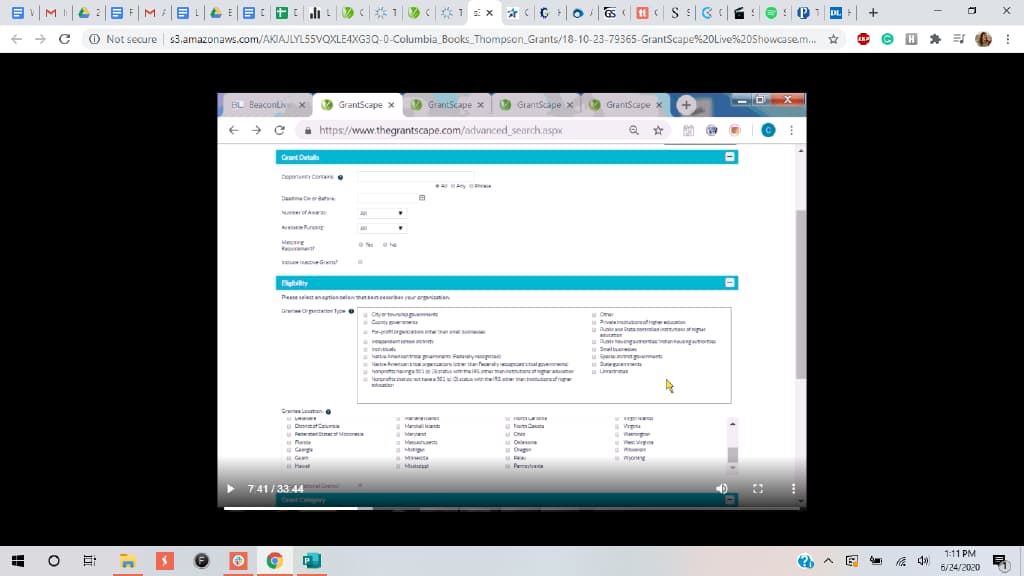Seek the video using the progress bar
This screenshot has height=576, width=1024.
511,507
